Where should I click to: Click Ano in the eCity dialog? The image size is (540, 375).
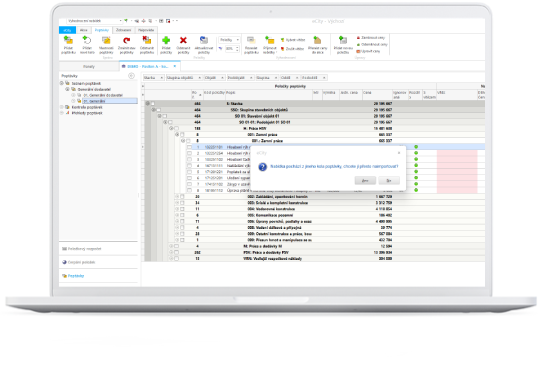tap(365, 180)
